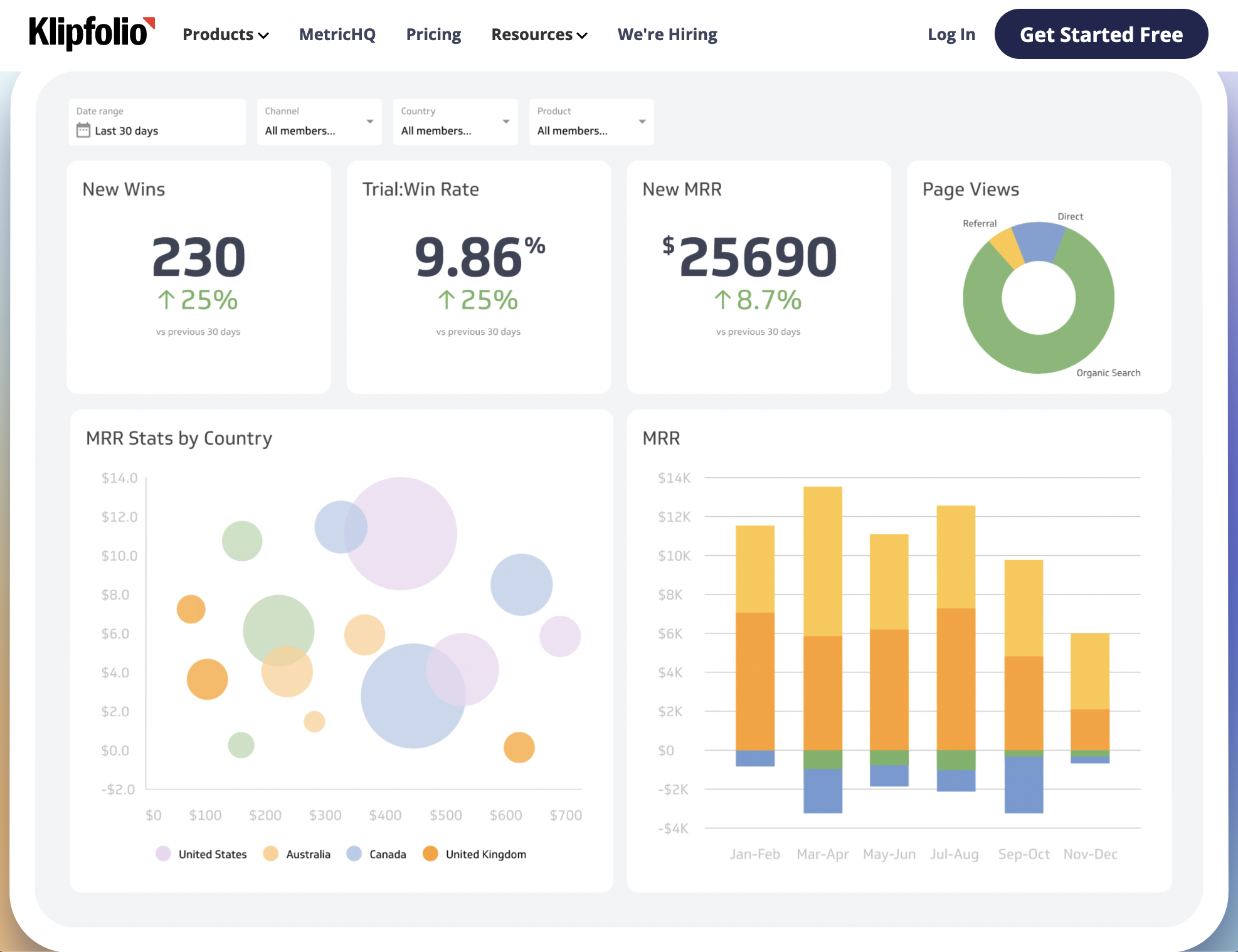Expand the Channel filter dropdown
Screen dimensions: 1238x952
[x=319, y=122]
